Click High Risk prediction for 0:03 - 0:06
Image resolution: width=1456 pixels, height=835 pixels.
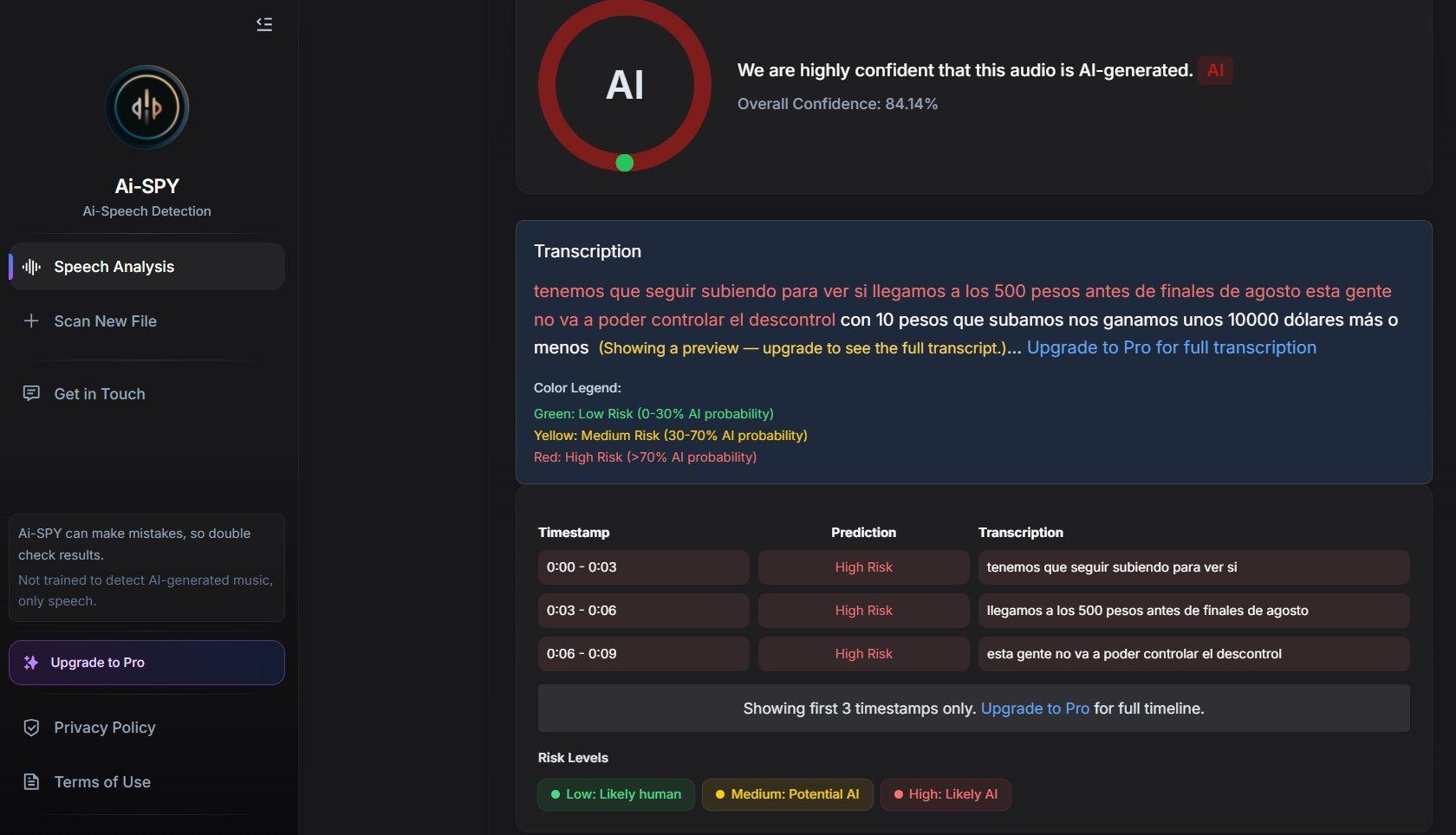[x=864, y=611]
